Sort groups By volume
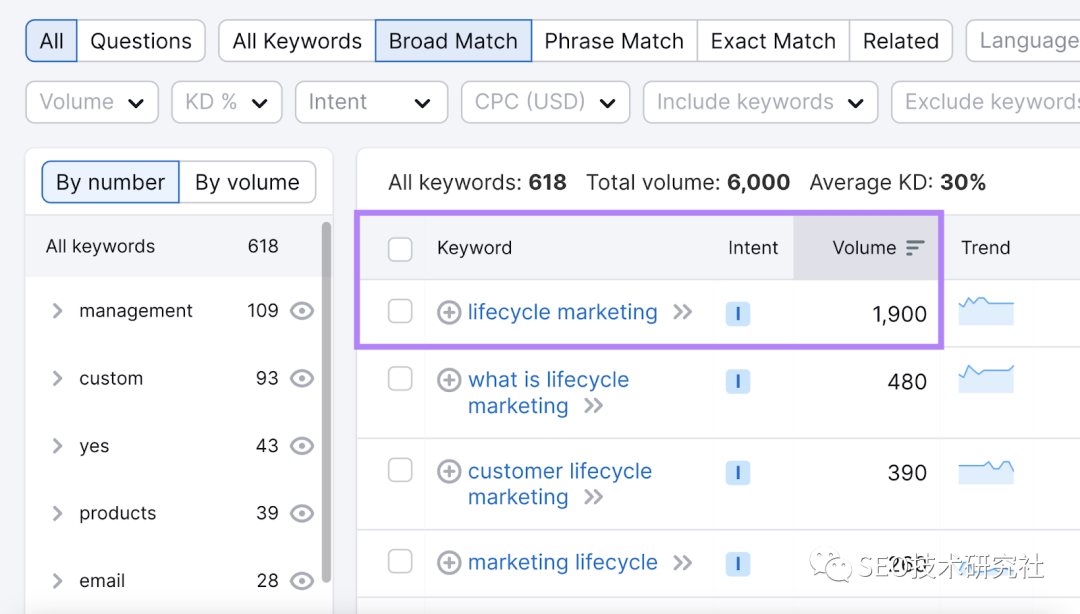The image size is (1080, 614). point(247,182)
